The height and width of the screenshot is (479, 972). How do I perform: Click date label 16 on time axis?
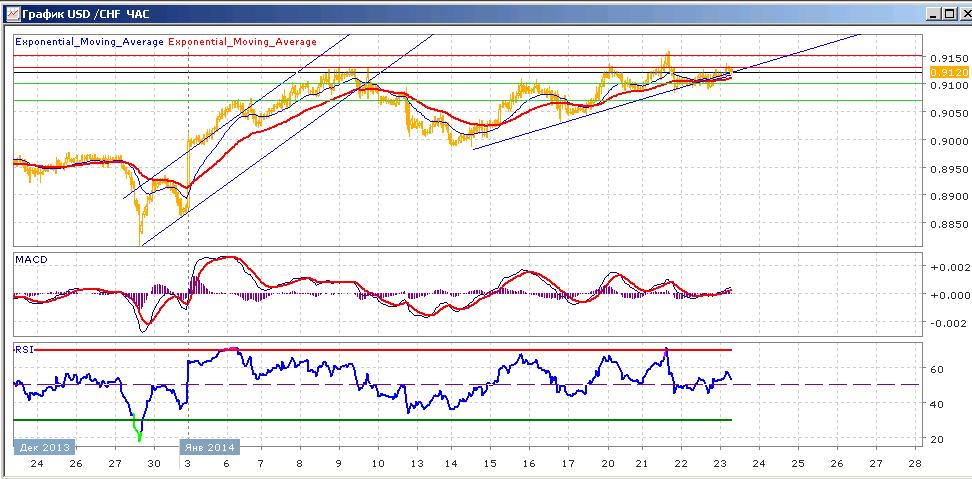(x=529, y=464)
